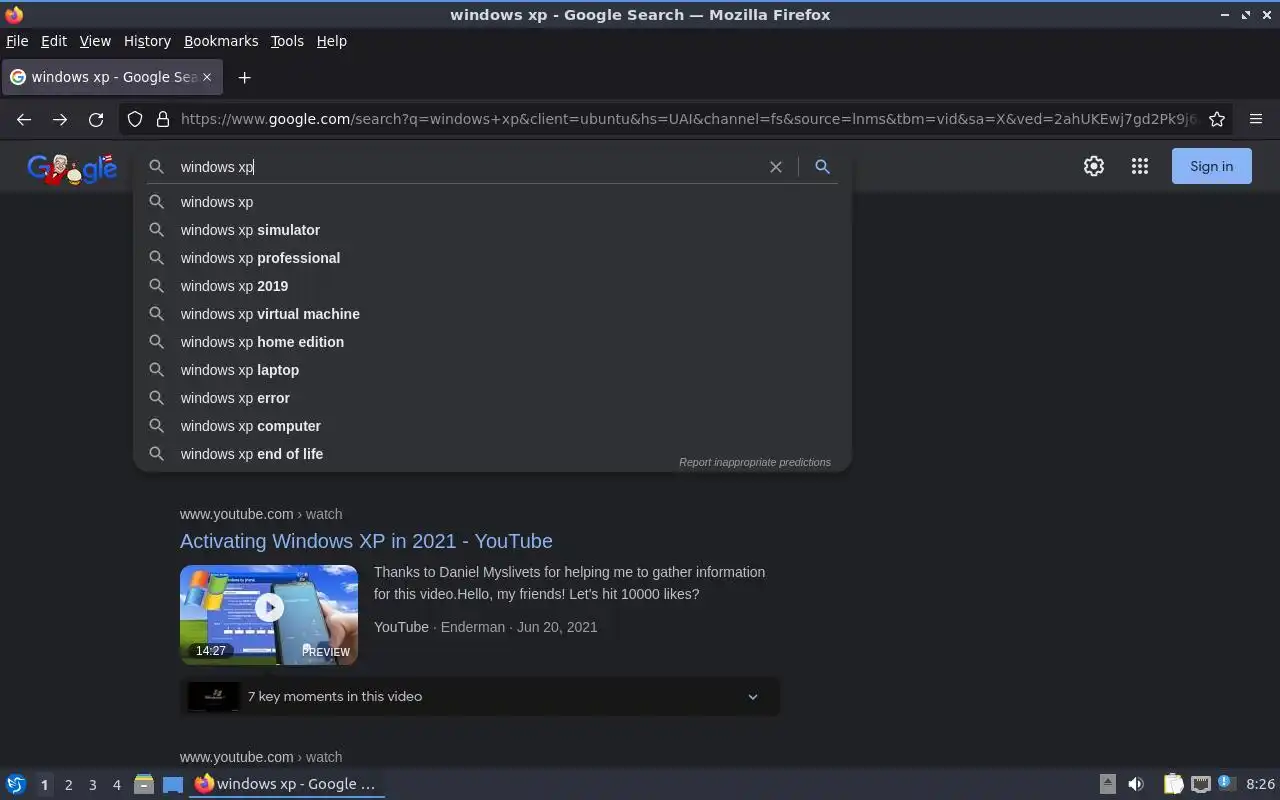
Task: Open volume control in system tray
Action: click(1136, 784)
